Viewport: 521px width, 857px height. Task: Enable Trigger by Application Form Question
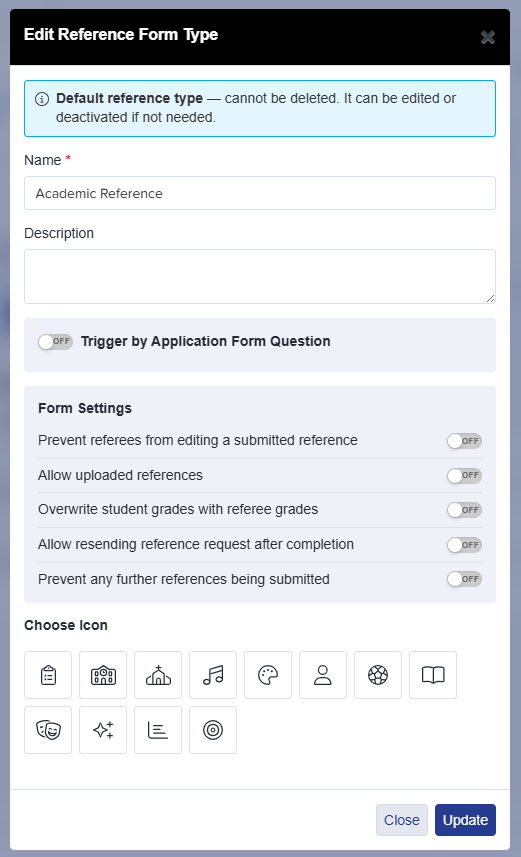(x=55, y=342)
